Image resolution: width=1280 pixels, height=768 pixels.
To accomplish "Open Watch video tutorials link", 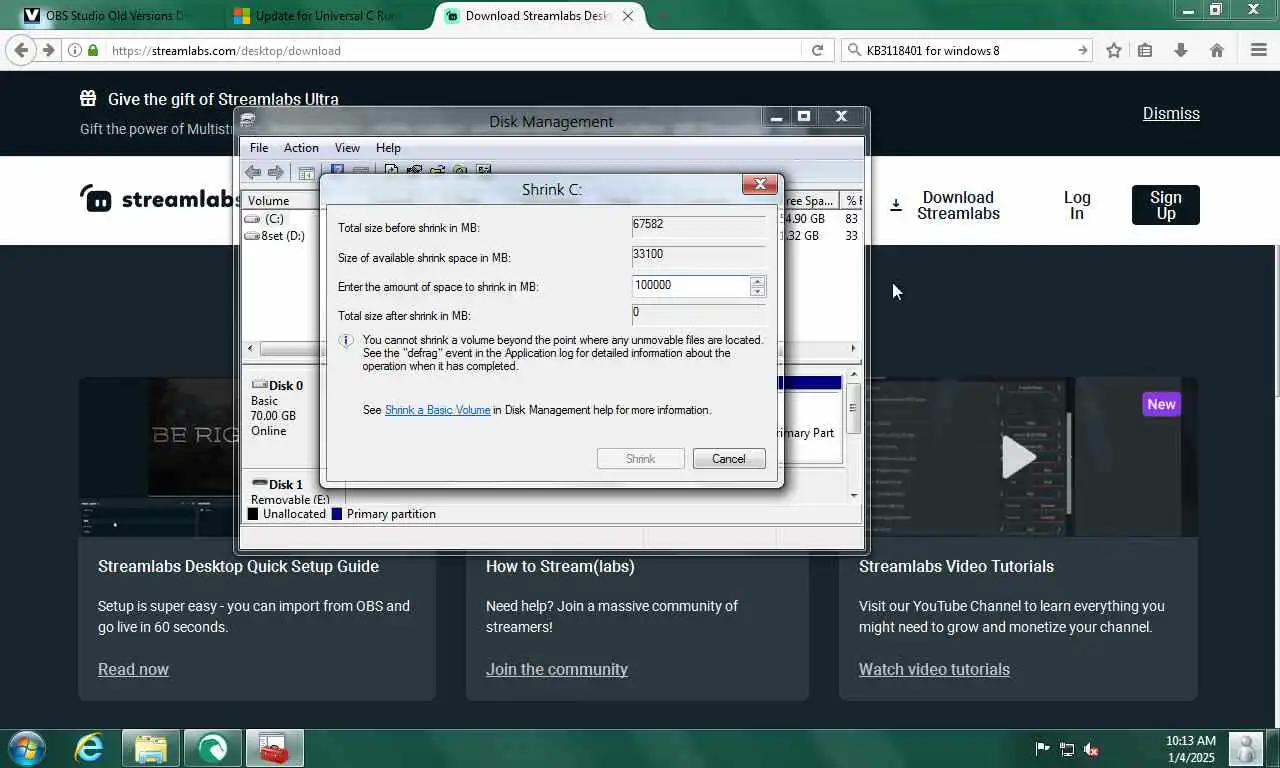I will [934, 669].
